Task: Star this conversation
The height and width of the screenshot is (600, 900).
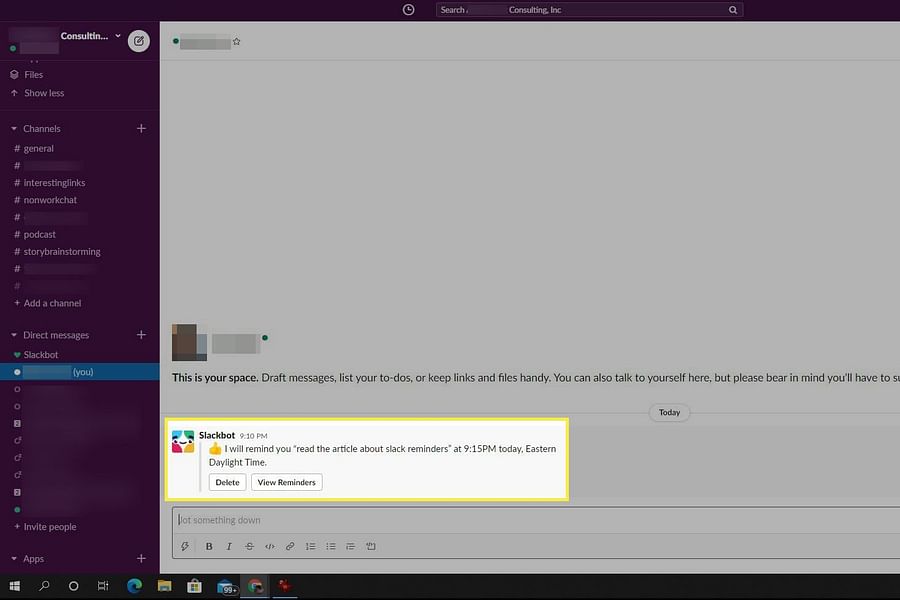Action: pos(237,42)
